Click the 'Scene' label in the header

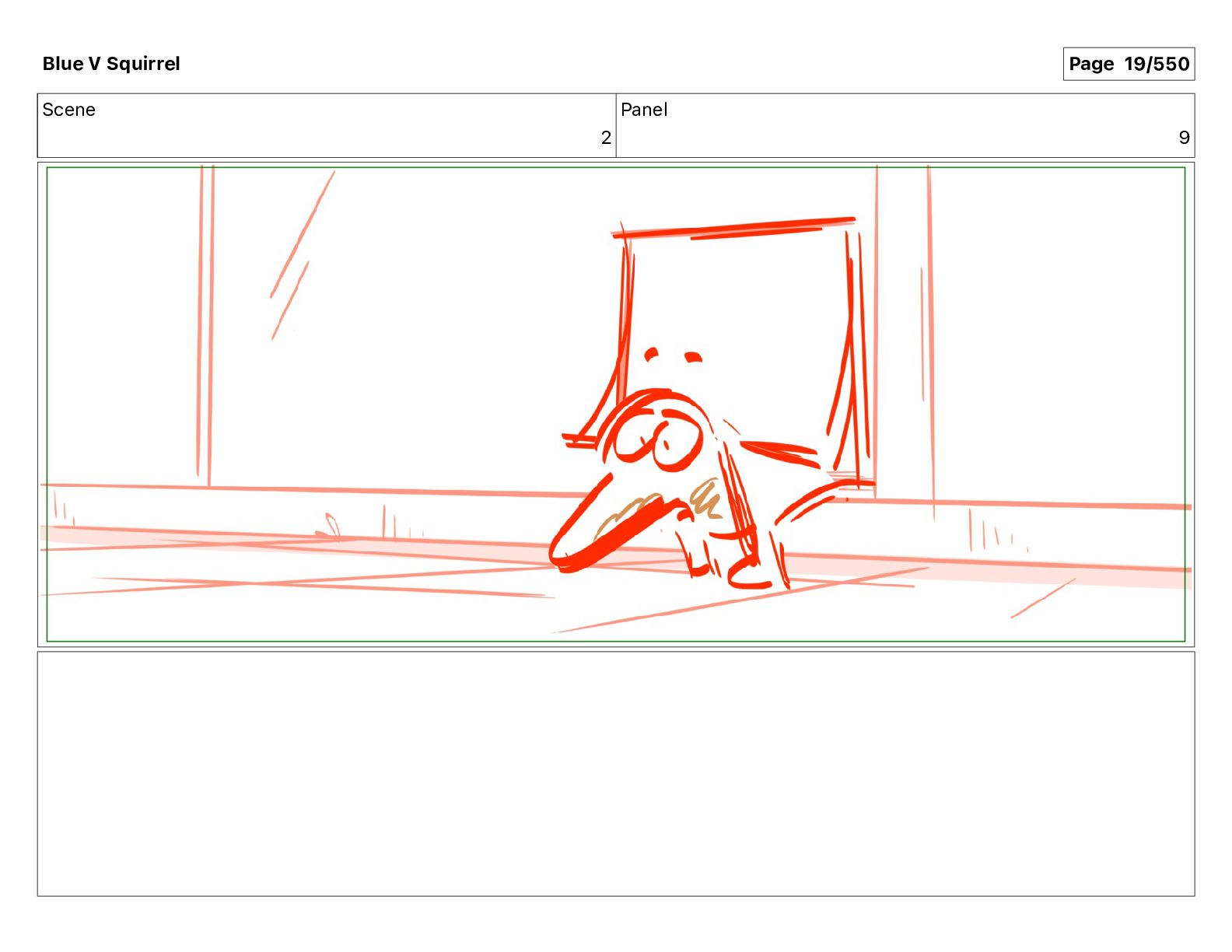tap(68, 110)
